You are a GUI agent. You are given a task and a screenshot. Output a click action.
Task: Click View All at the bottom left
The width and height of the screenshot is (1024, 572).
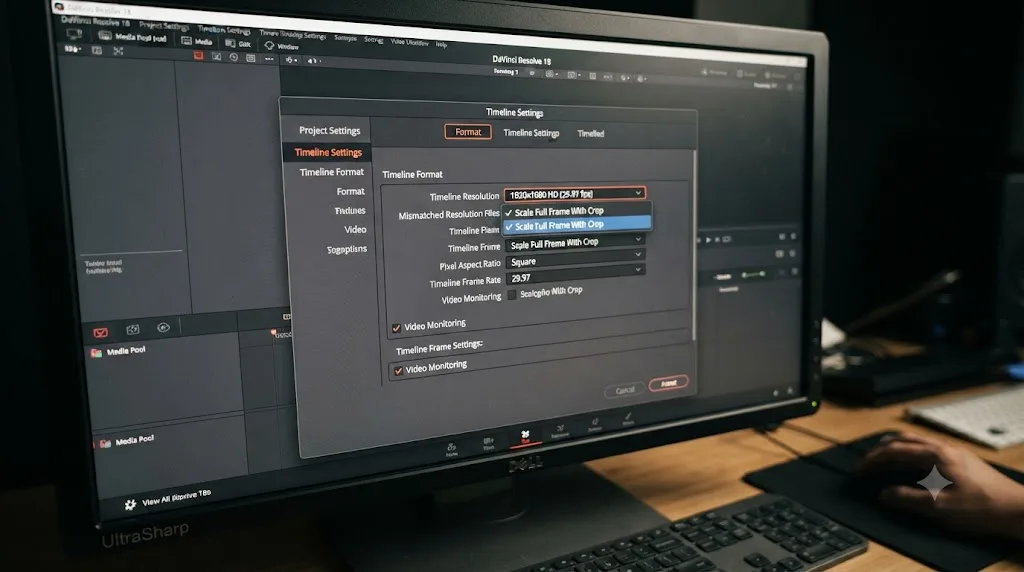176,497
